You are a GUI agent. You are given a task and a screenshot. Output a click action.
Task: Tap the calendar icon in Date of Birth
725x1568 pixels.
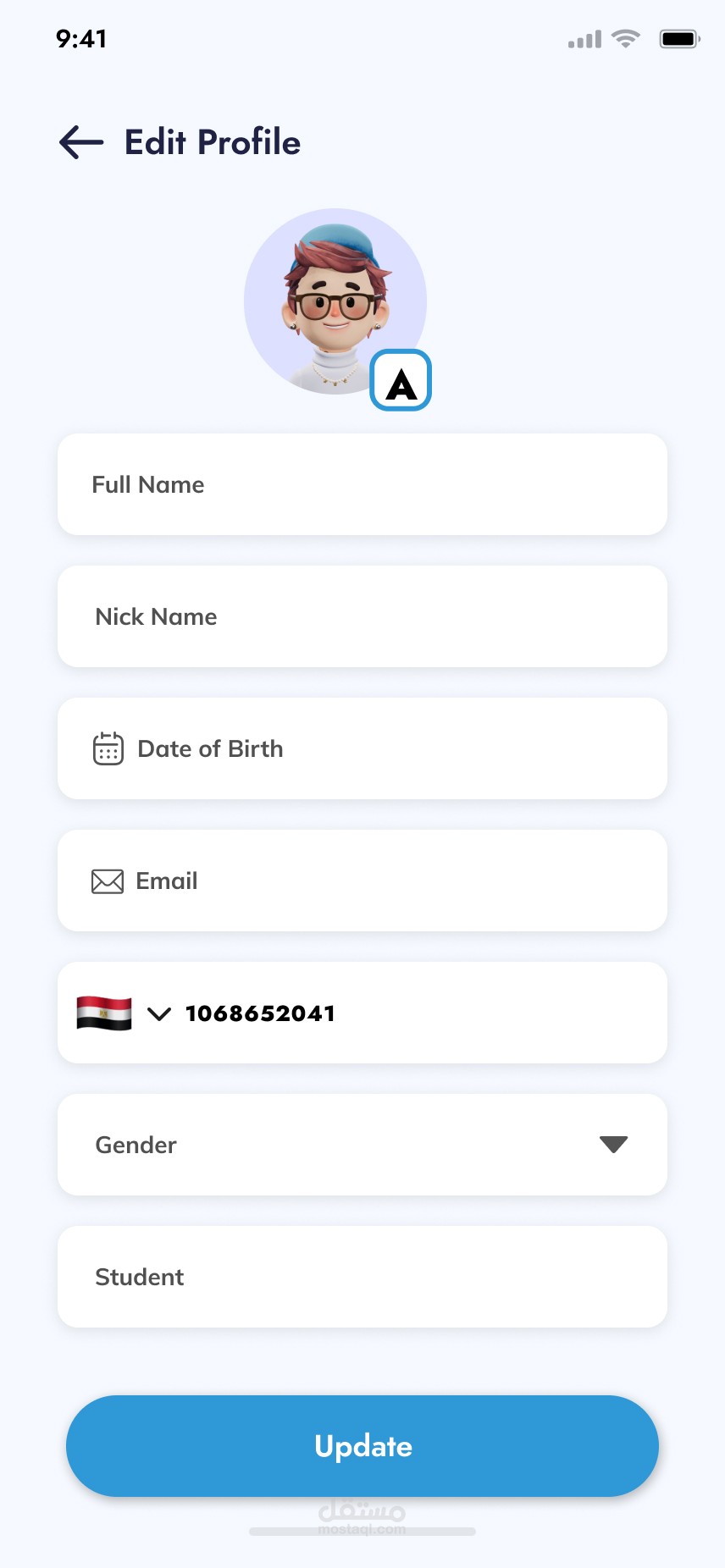[108, 748]
